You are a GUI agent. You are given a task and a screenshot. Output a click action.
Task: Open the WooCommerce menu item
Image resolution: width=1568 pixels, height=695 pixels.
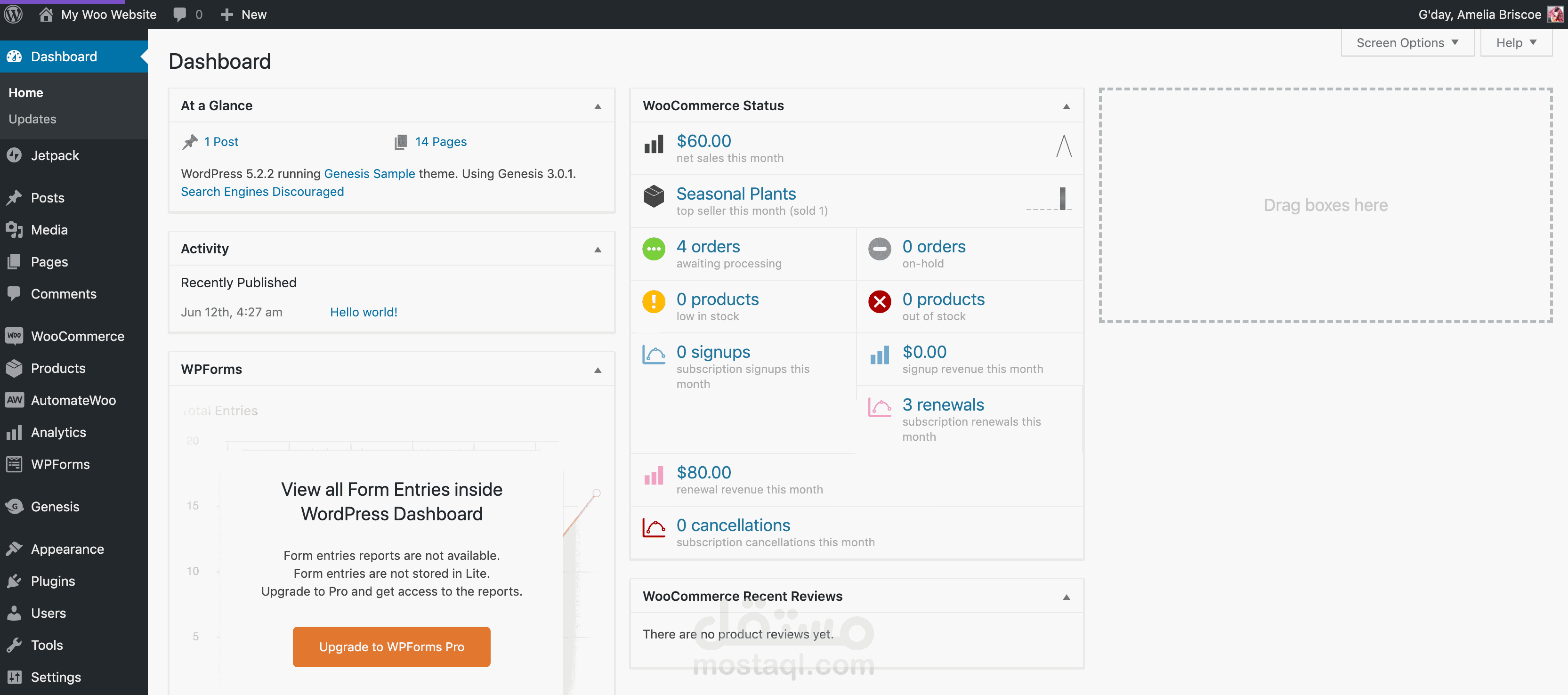[x=73, y=336]
